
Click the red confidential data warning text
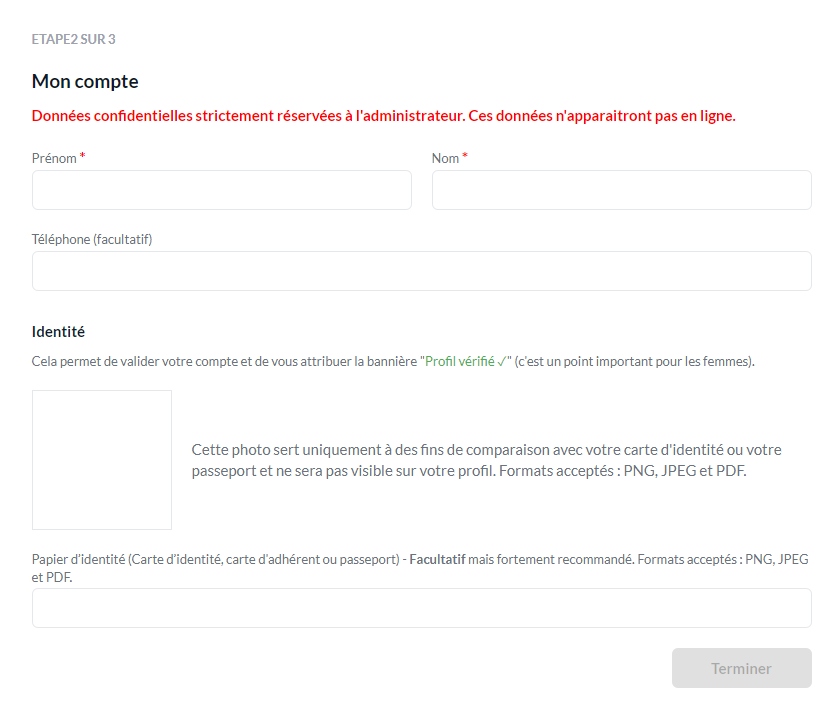[x=383, y=116]
